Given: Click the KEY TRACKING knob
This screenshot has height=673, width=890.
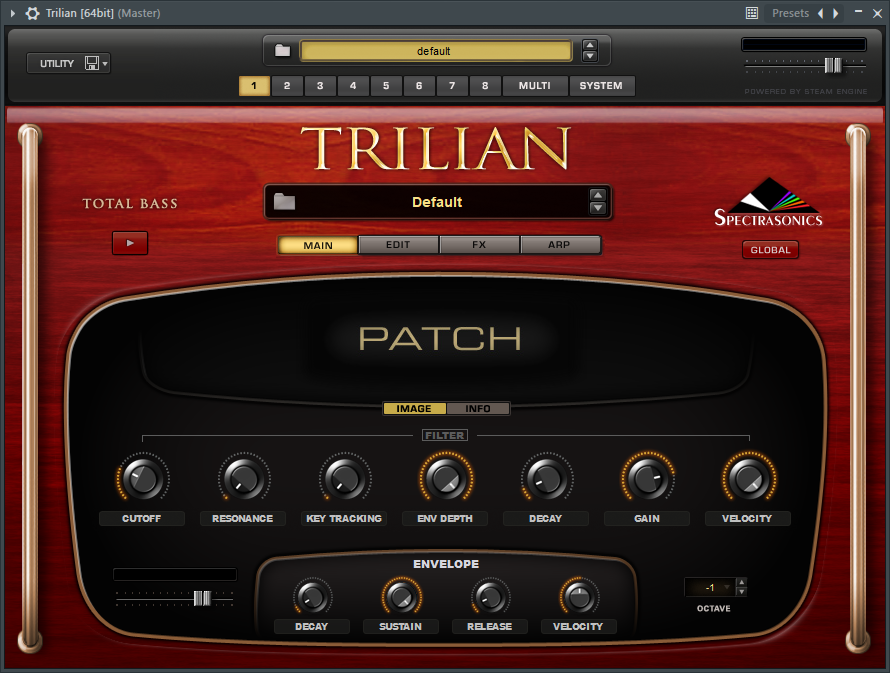Looking at the screenshot, I should coord(345,479).
